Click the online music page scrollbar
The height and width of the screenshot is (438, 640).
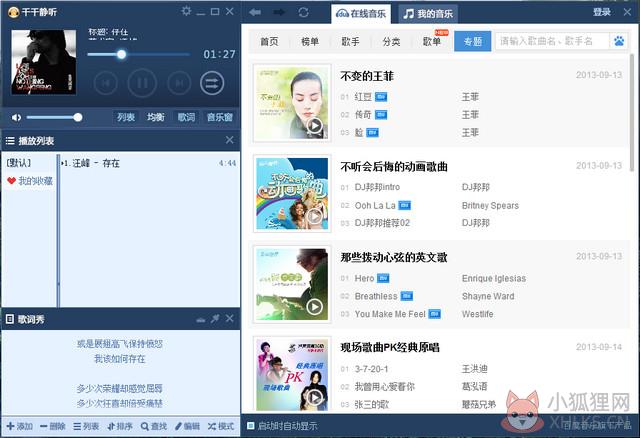coord(632,112)
